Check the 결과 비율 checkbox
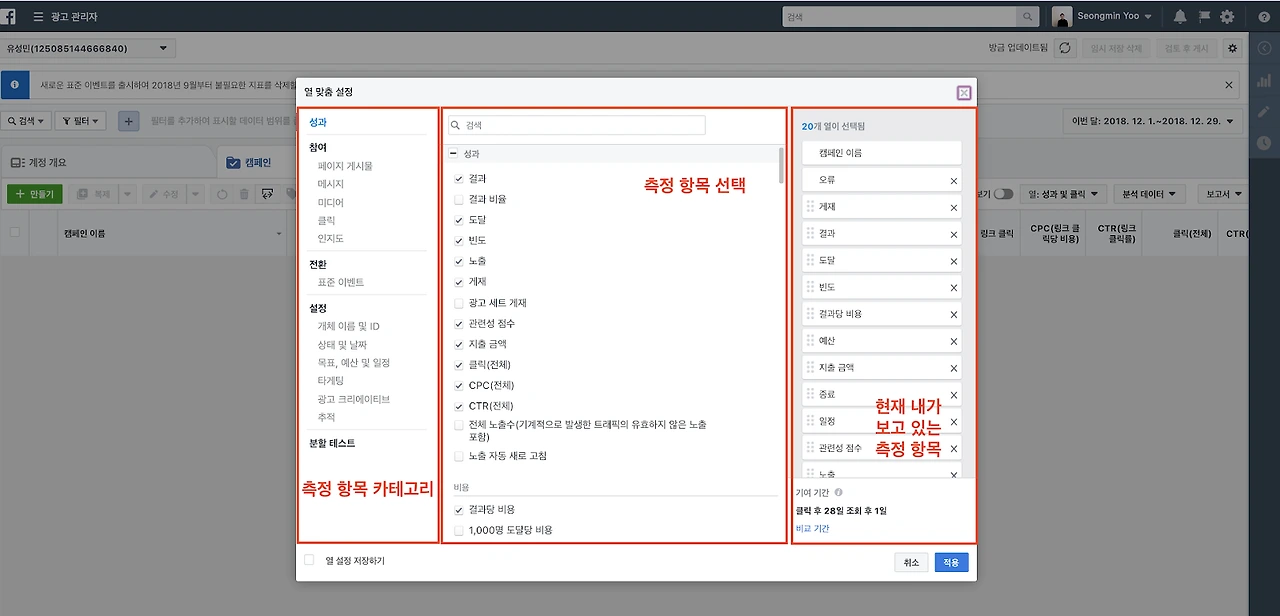Screen dimensions: 1280x616 459,199
